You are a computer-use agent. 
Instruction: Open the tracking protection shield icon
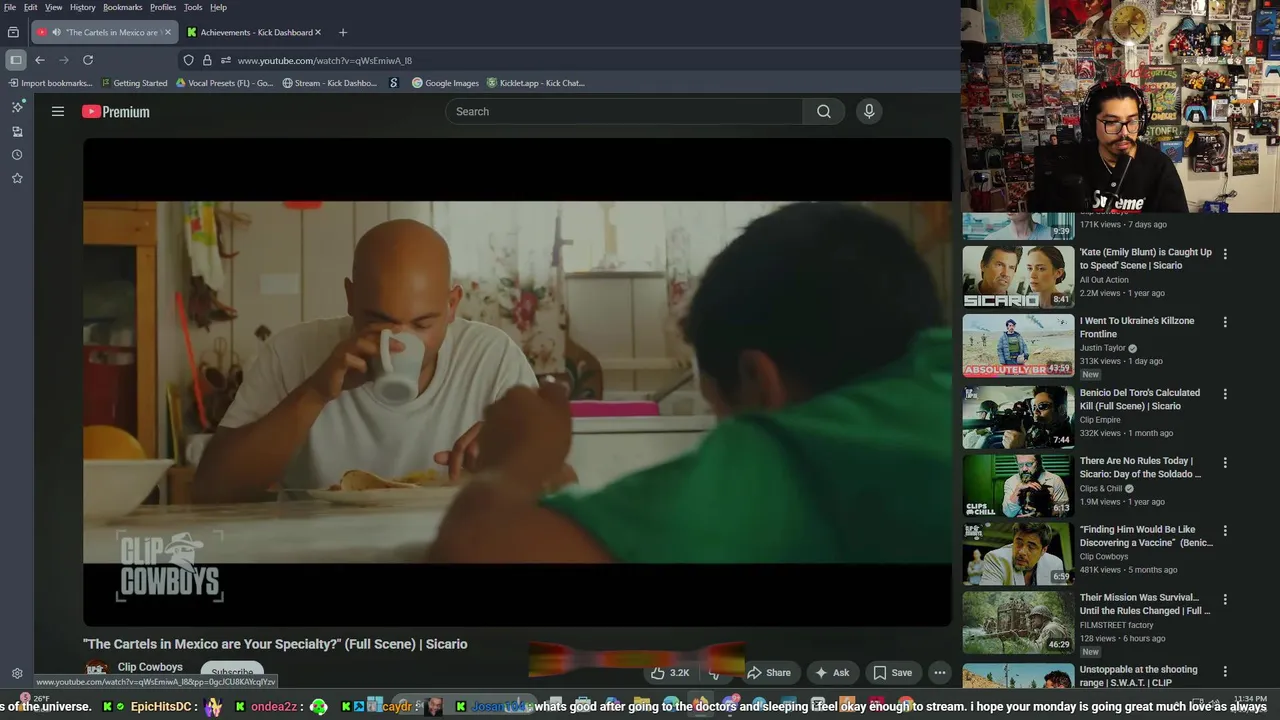(188, 60)
